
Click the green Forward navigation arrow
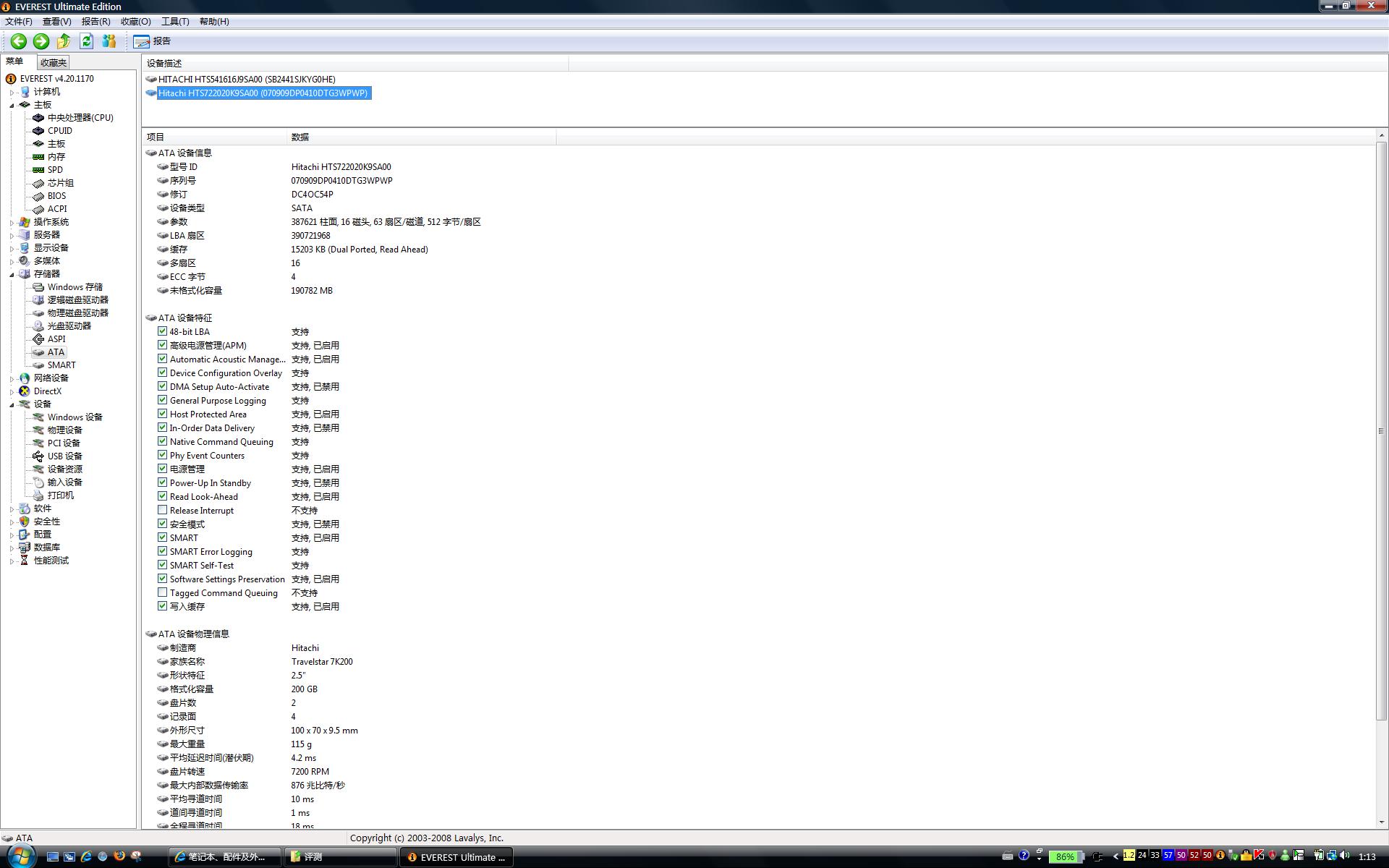click(x=41, y=41)
